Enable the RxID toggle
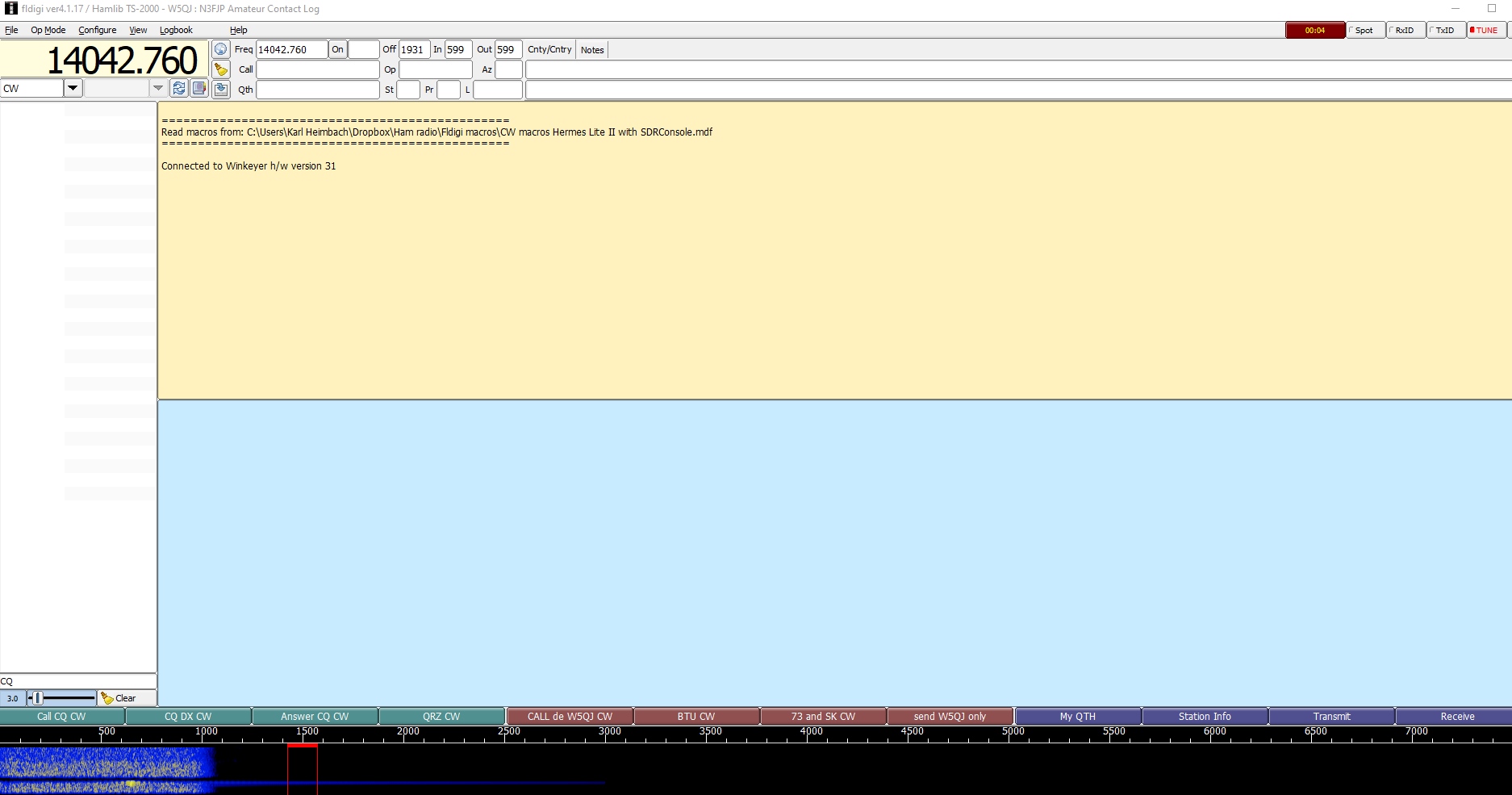1512x795 pixels. click(x=1405, y=30)
